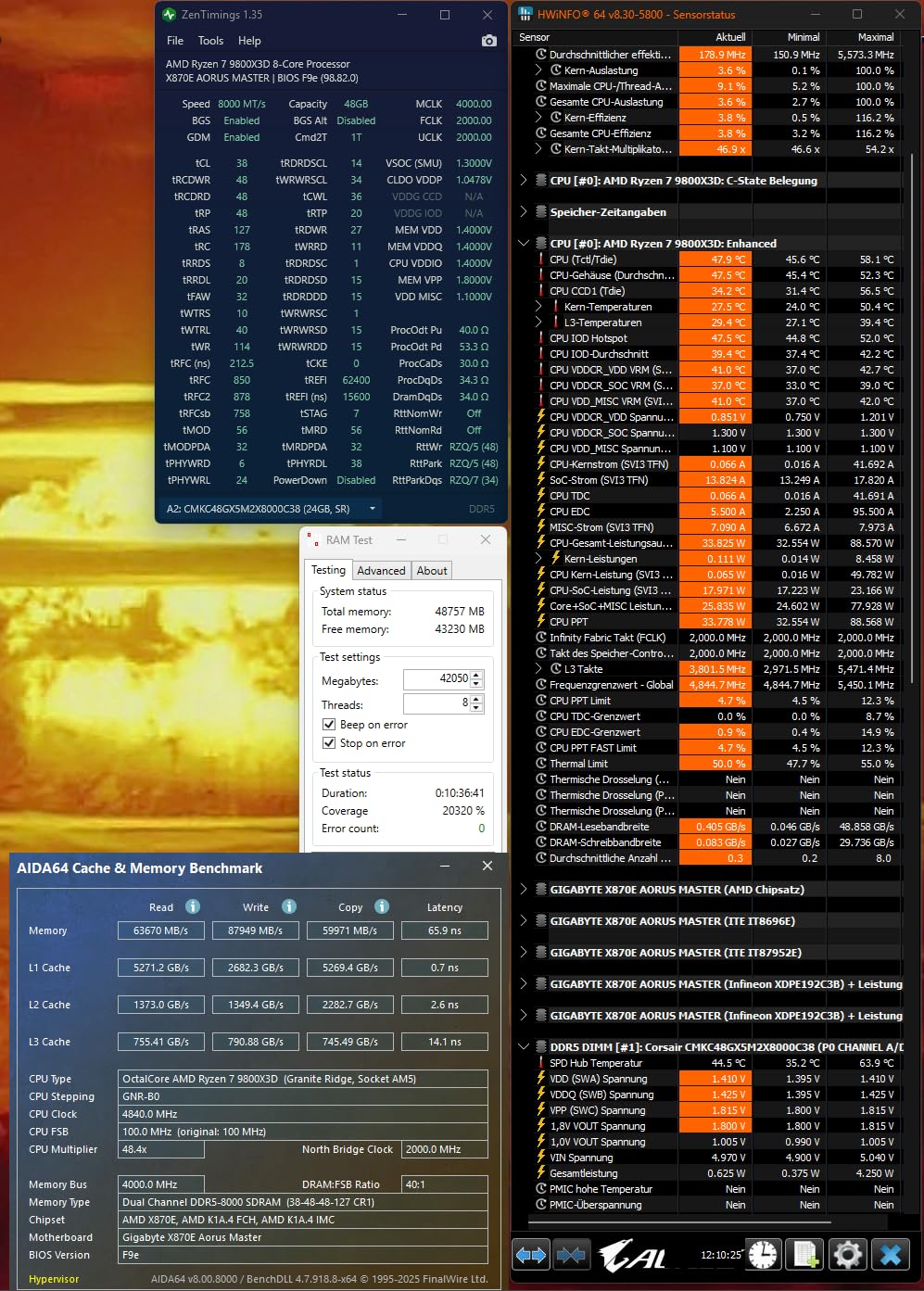
Task: Click the AIDA64 Copy info icon
Action: click(382, 906)
